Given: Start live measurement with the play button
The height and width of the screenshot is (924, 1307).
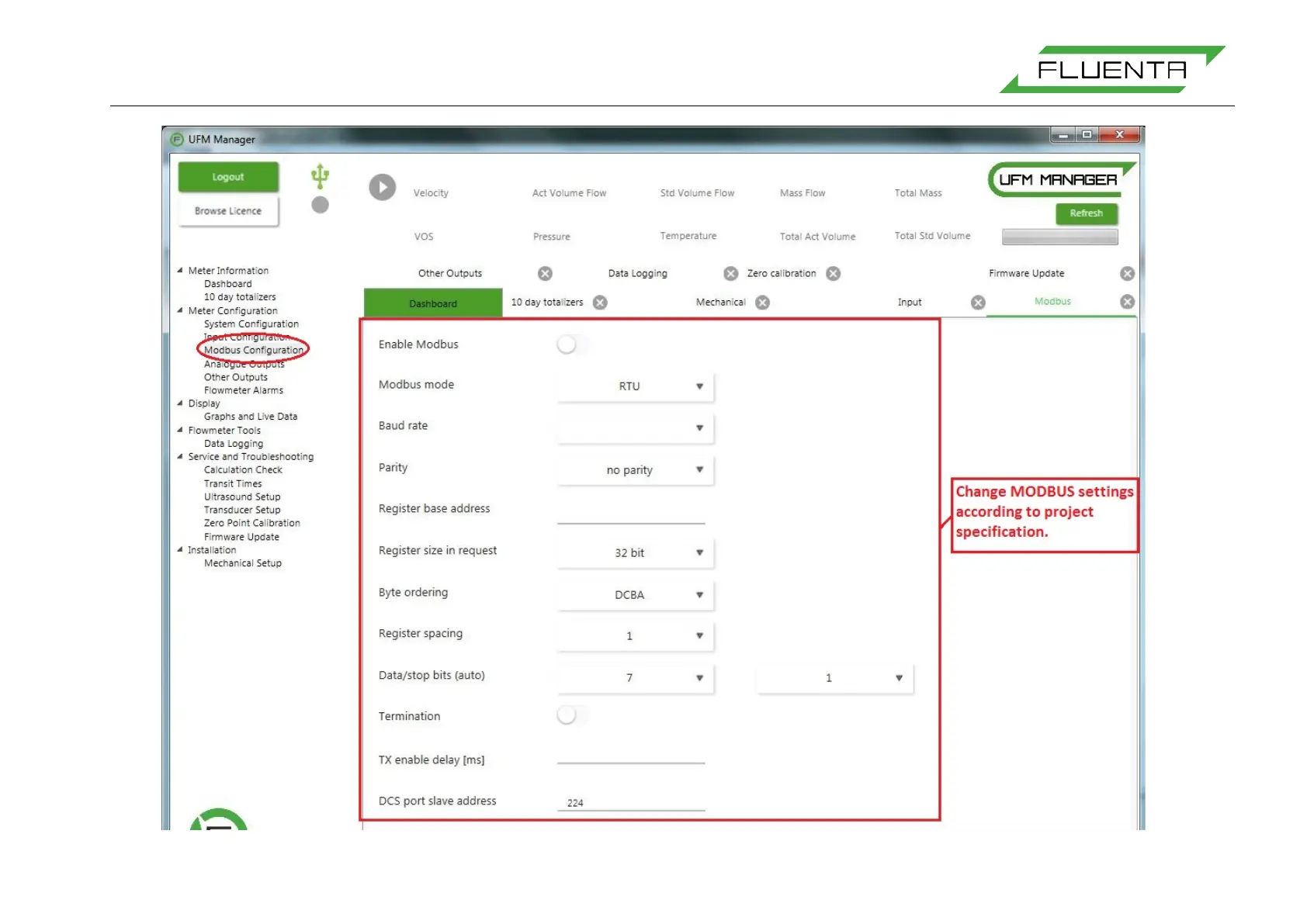Looking at the screenshot, I should [x=382, y=187].
